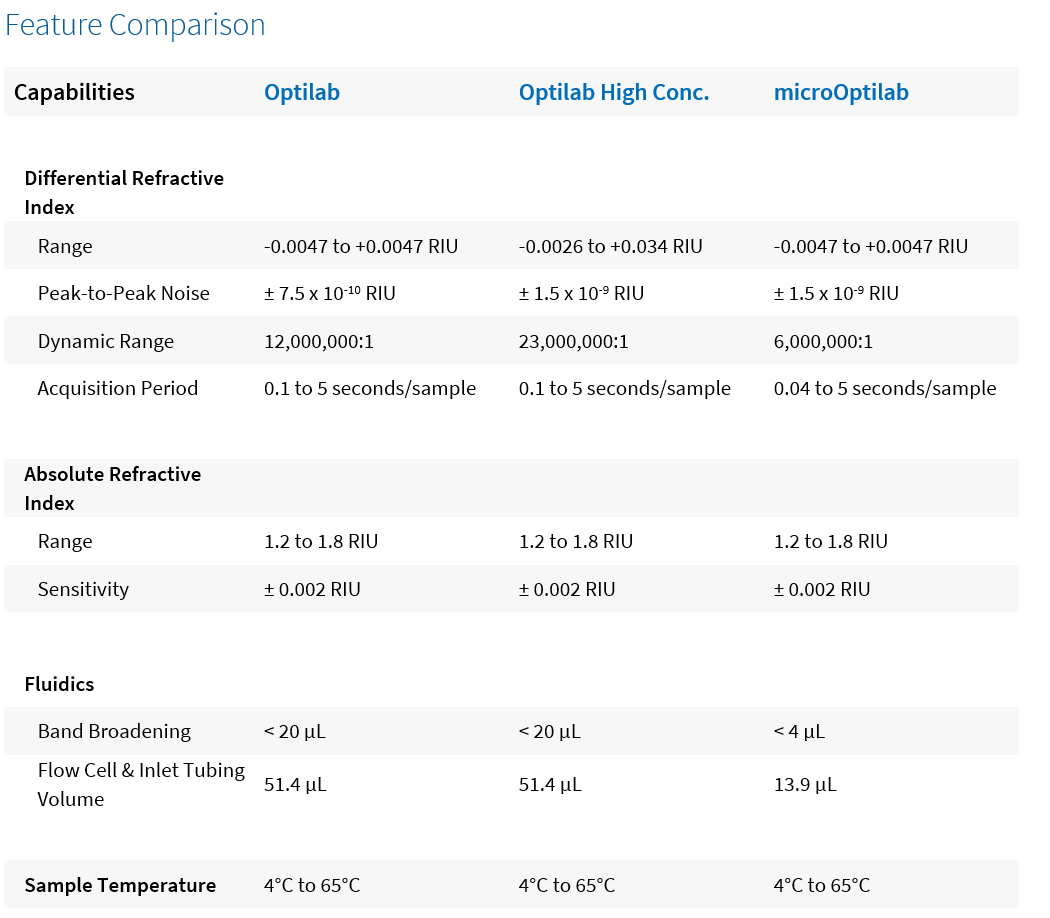
Task: Select the Peak-to-Peak Noise row label
Action: click(x=124, y=294)
